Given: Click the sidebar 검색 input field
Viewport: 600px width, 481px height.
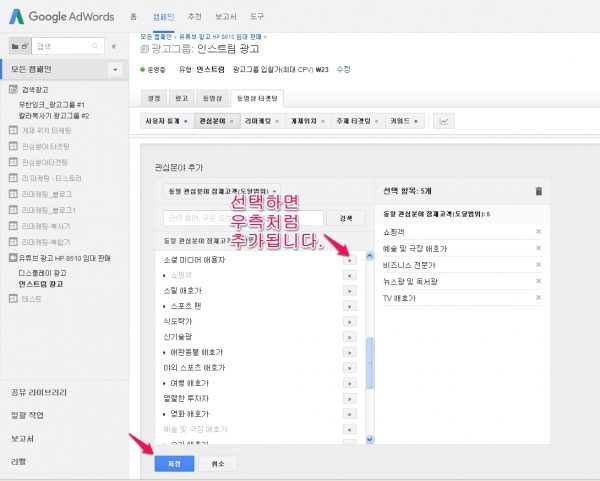Looking at the screenshot, I should click(68, 46).
